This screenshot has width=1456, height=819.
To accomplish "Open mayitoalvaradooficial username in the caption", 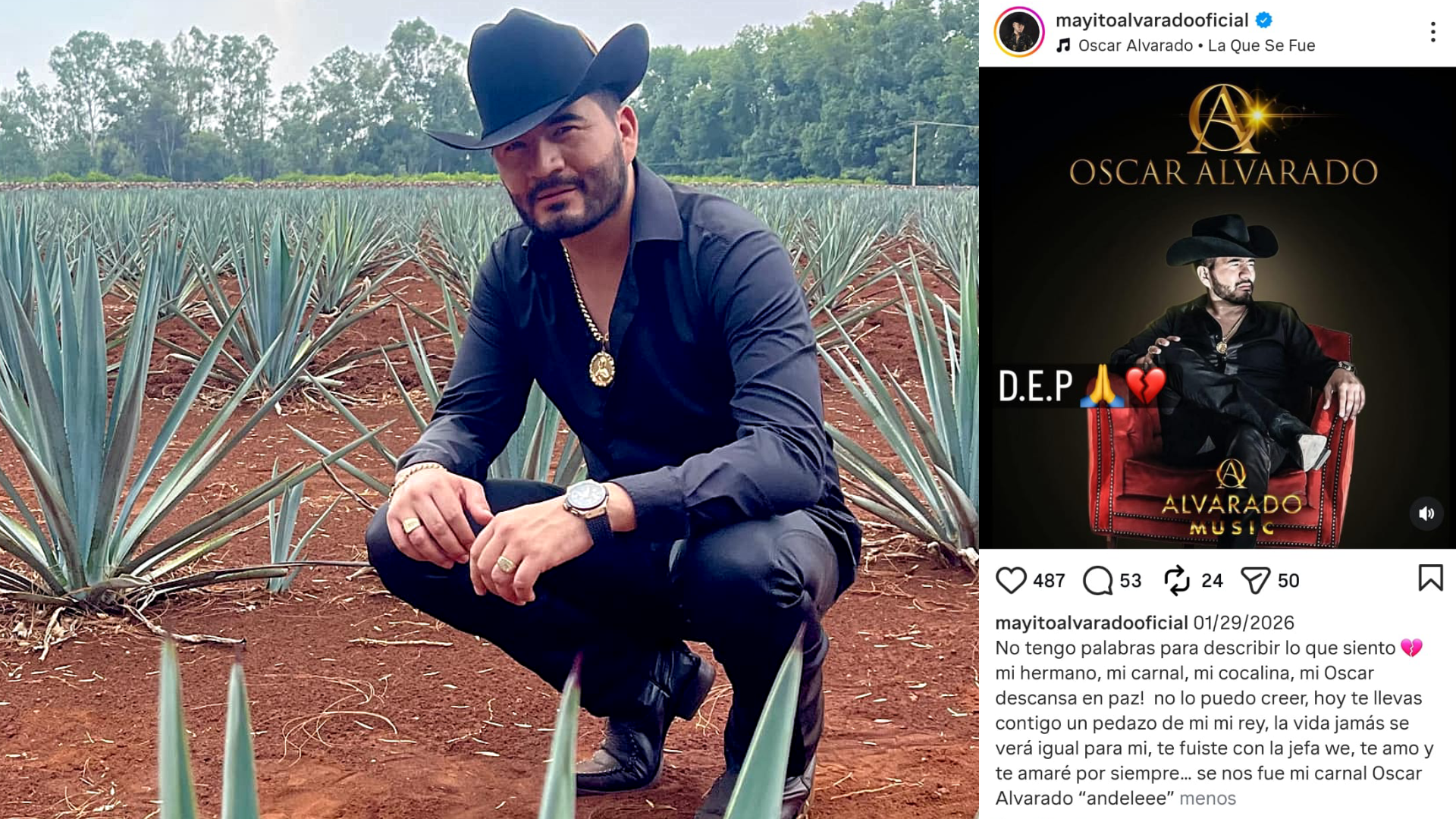I will [x=1091, y=623].
